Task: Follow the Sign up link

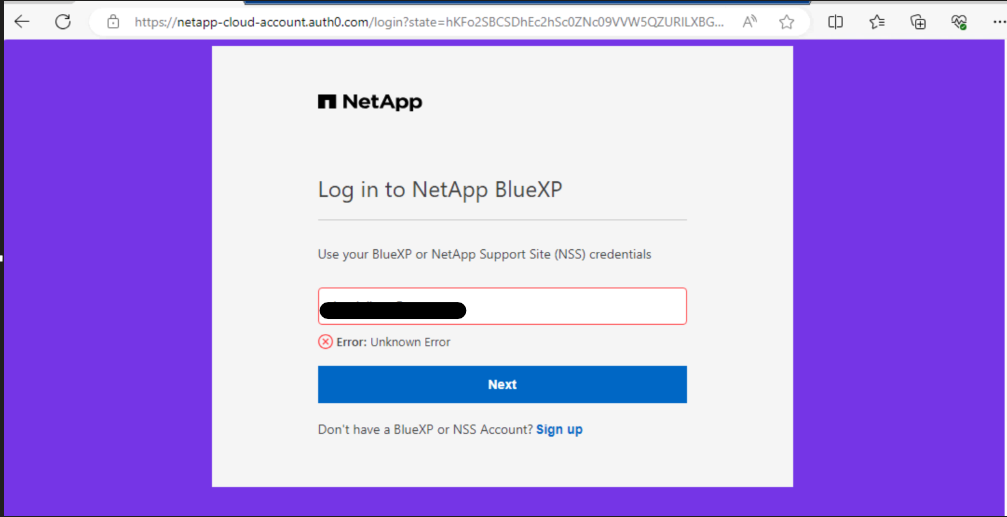Action: click(x=559, y=430)
